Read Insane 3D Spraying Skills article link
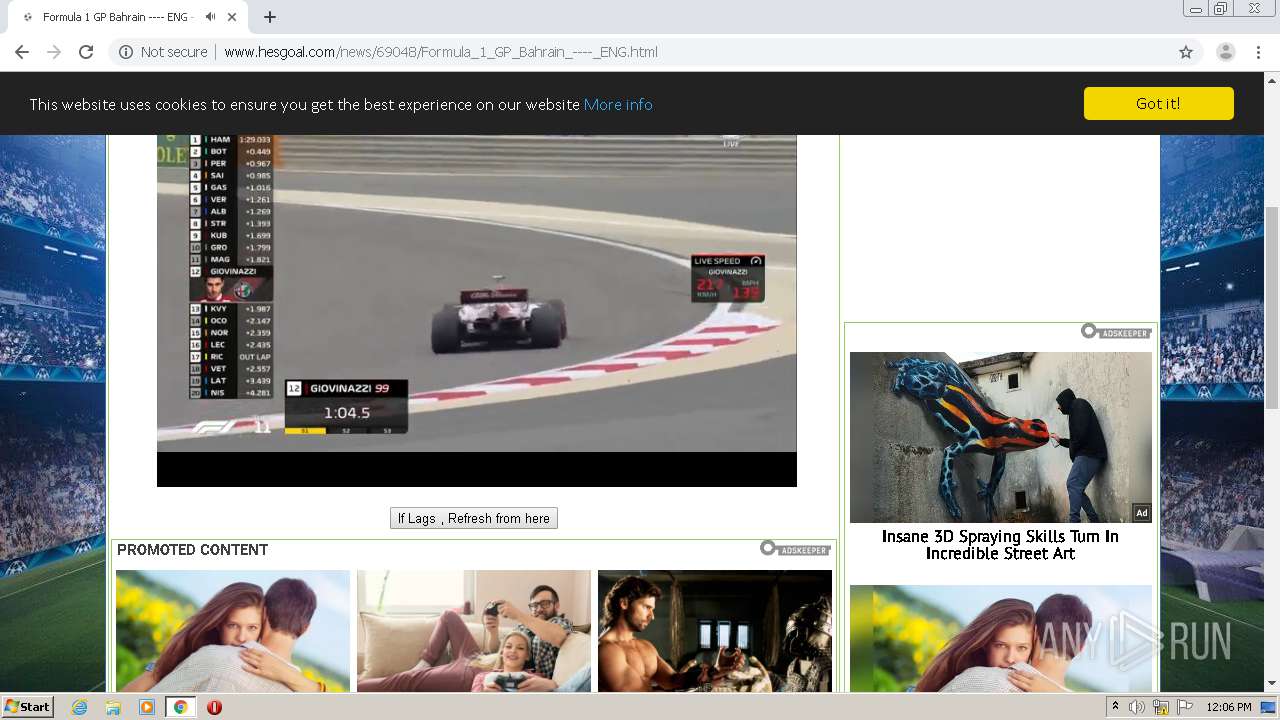This screenshot has width=1280, height=720. point(1000,545)
